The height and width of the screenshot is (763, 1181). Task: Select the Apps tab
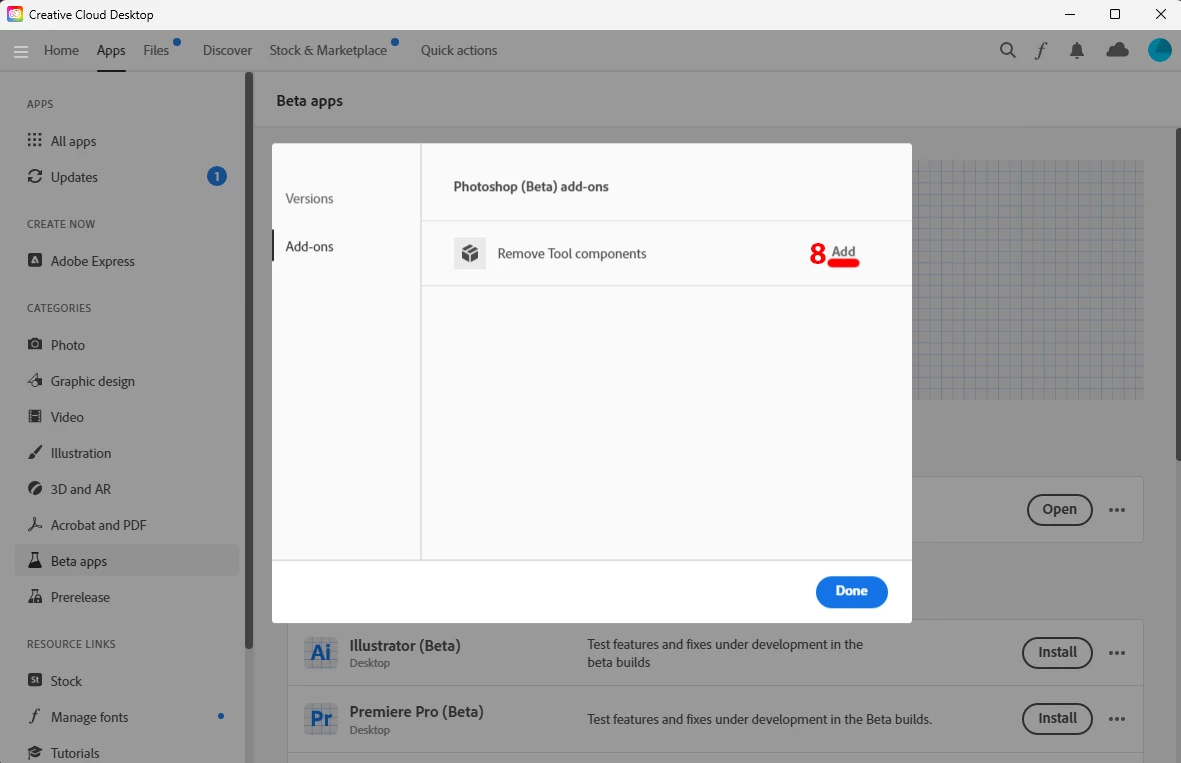[x=111, y=50]
